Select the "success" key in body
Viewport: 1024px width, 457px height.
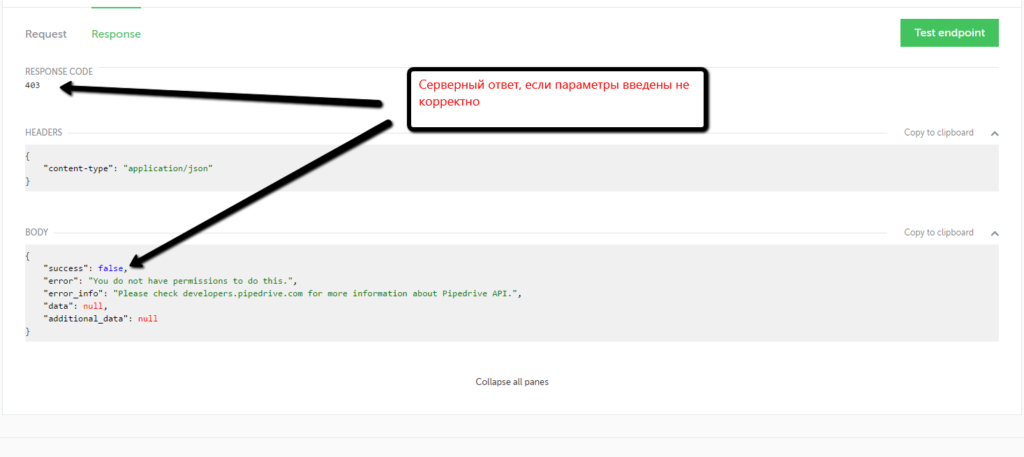click(x=68, y=268)
